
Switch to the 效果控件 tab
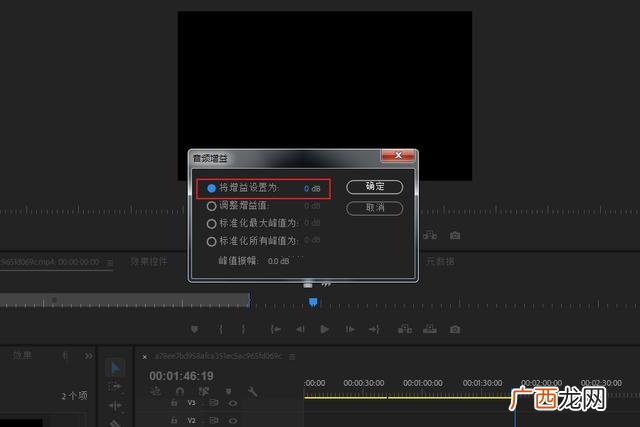coord(149,262)
